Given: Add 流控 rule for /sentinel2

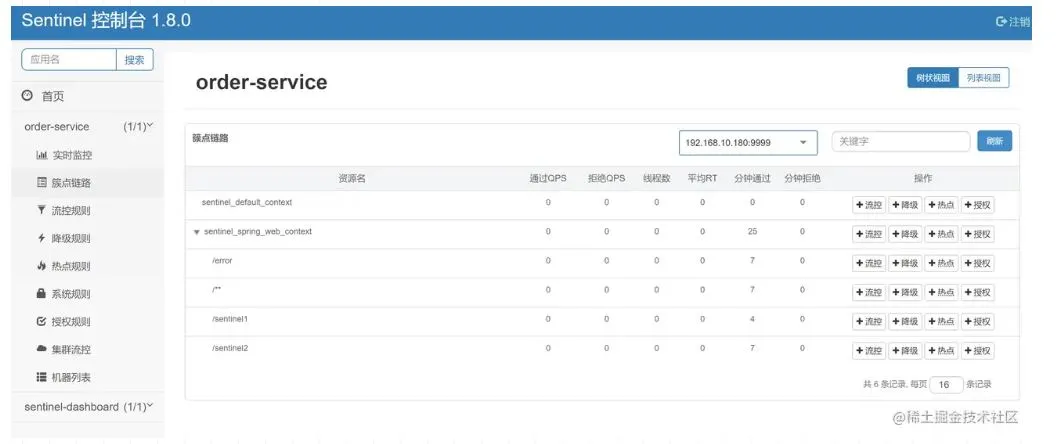Looking at the screenshot, I should (x=869, y=350).
